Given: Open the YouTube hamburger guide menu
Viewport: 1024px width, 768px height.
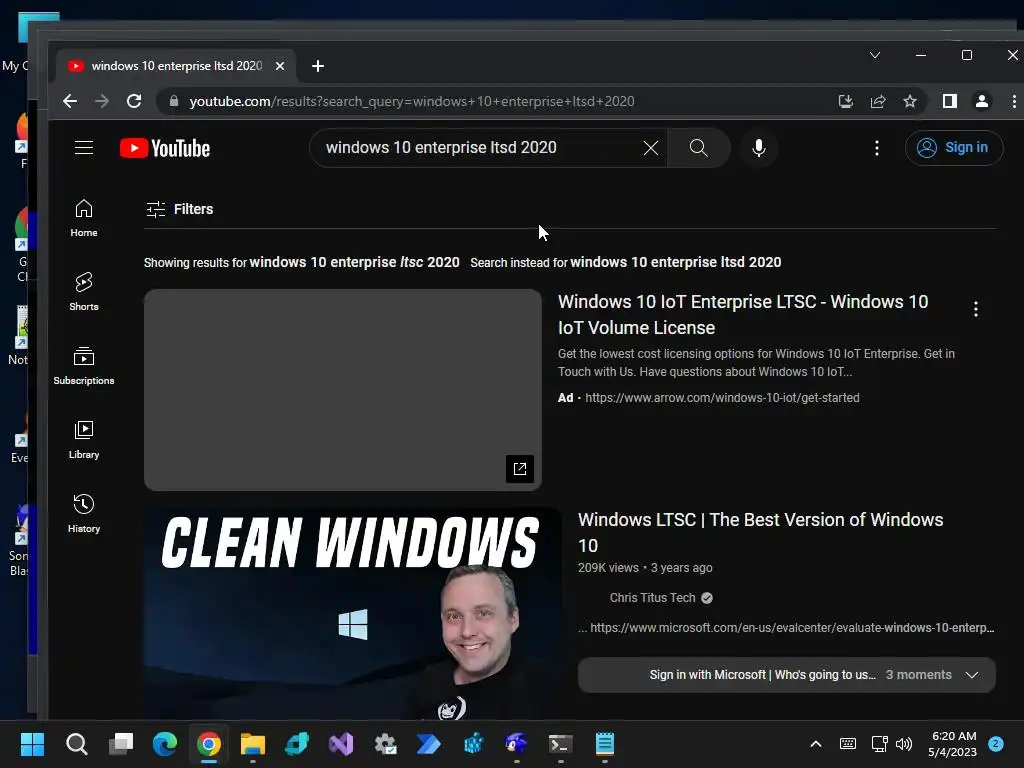Looking at the screenshot, I should (84, 148).
